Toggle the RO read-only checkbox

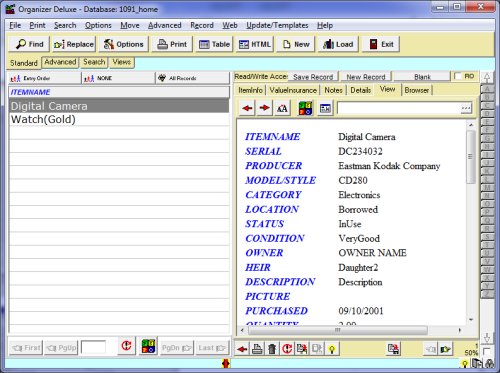458,76
